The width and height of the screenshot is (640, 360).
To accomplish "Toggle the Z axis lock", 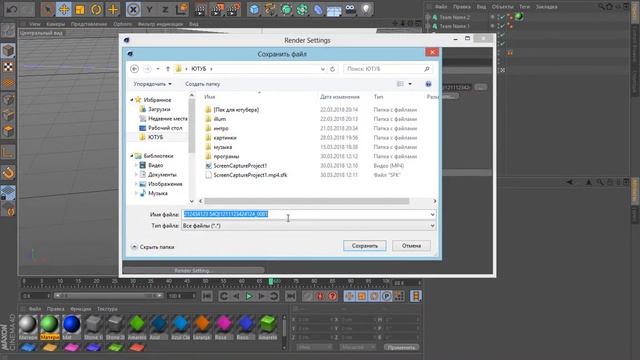I will tap(165, 9).
